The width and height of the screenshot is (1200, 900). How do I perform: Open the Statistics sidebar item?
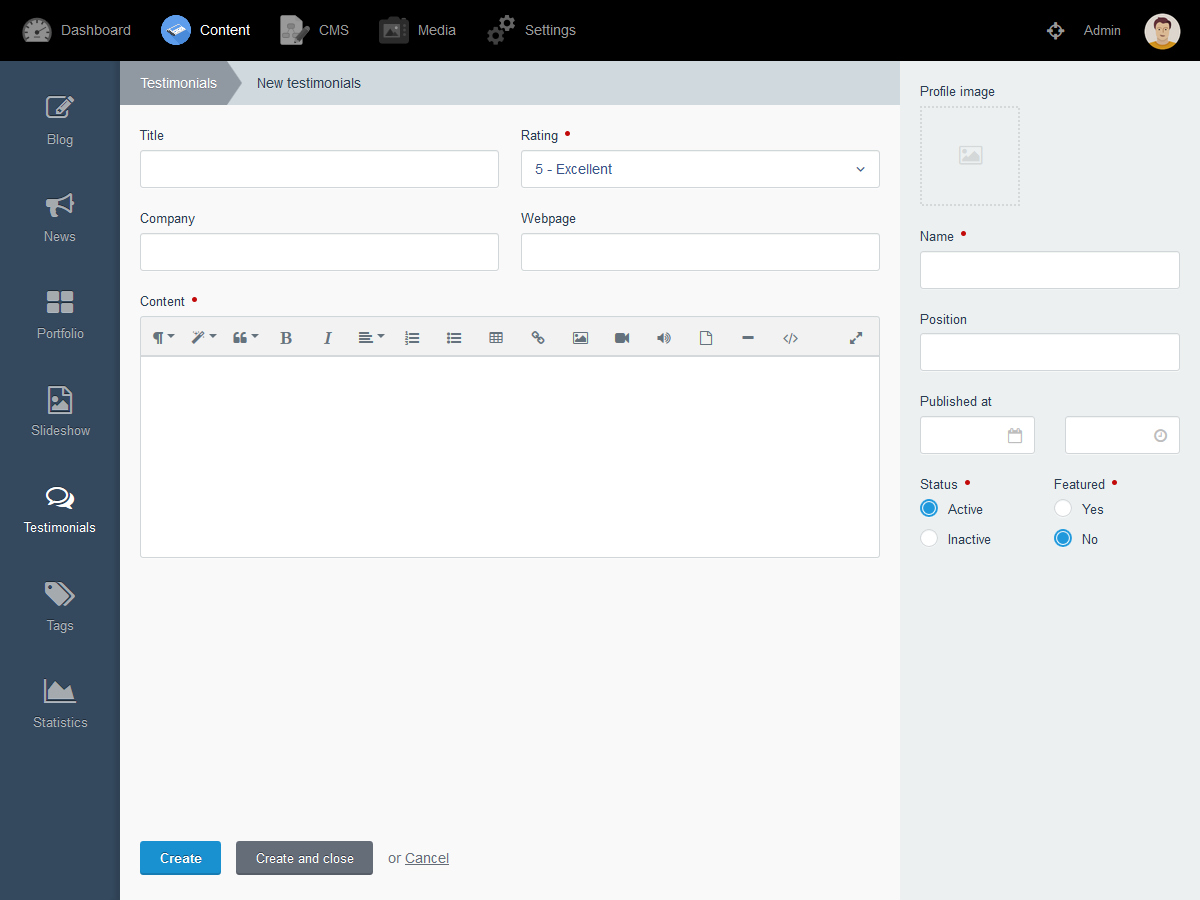tap(60, 703)
